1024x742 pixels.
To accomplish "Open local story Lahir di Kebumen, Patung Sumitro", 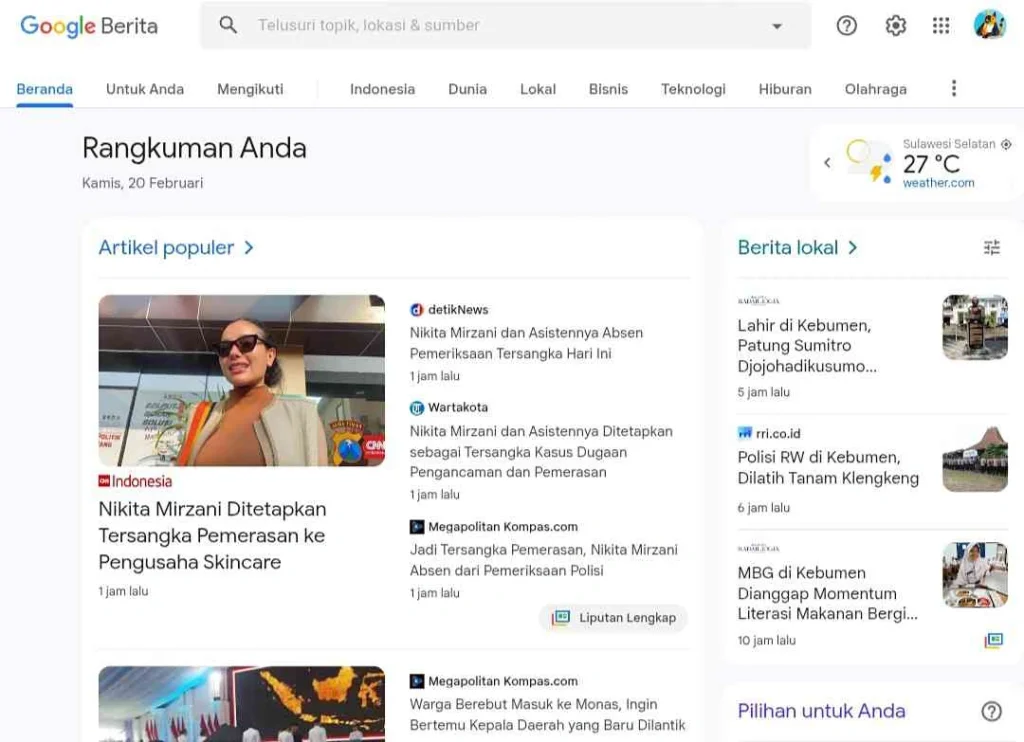I will click(x=807, y=346).
